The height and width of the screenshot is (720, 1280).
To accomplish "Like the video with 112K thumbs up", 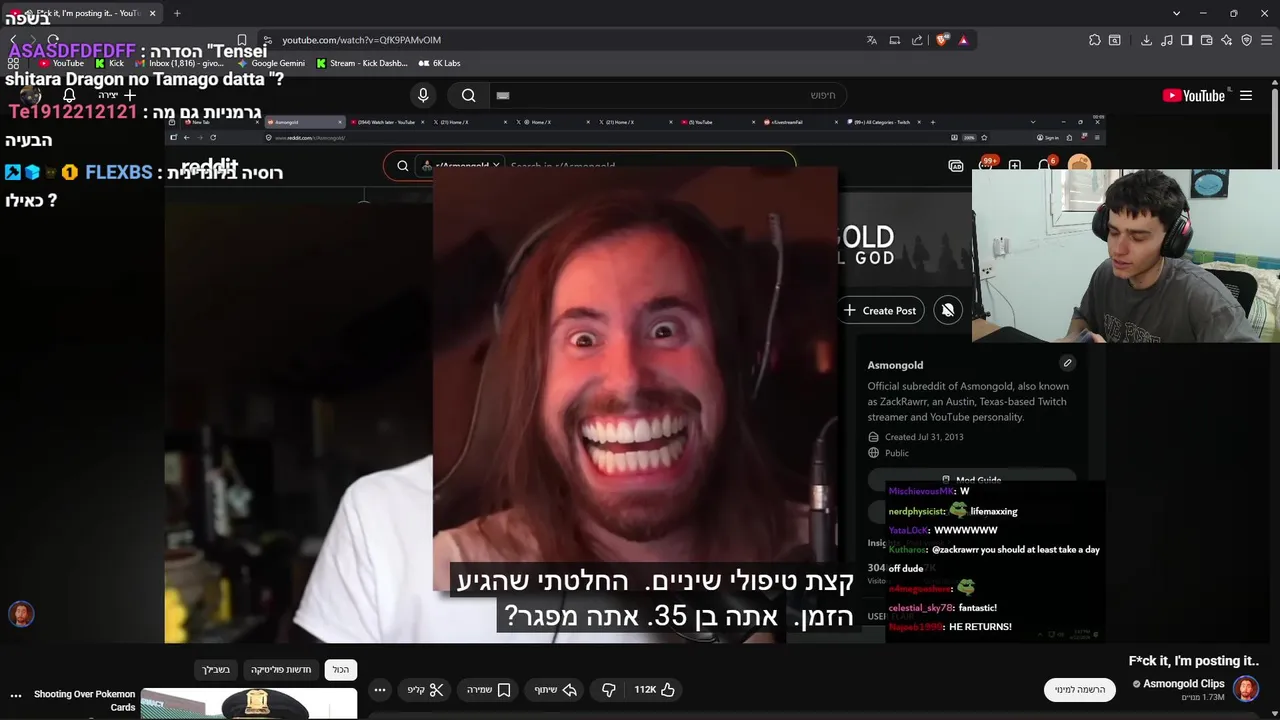I will [x=655, y=689].
